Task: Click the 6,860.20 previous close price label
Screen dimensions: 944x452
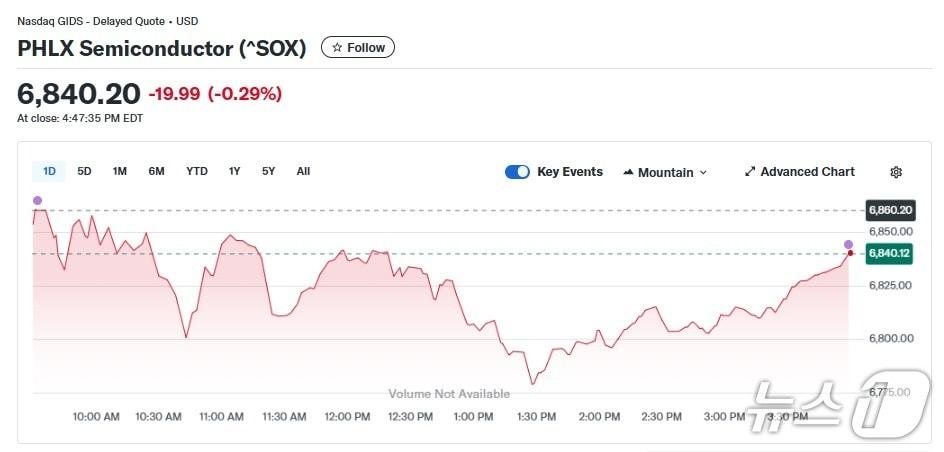Action: click(889, 210)
